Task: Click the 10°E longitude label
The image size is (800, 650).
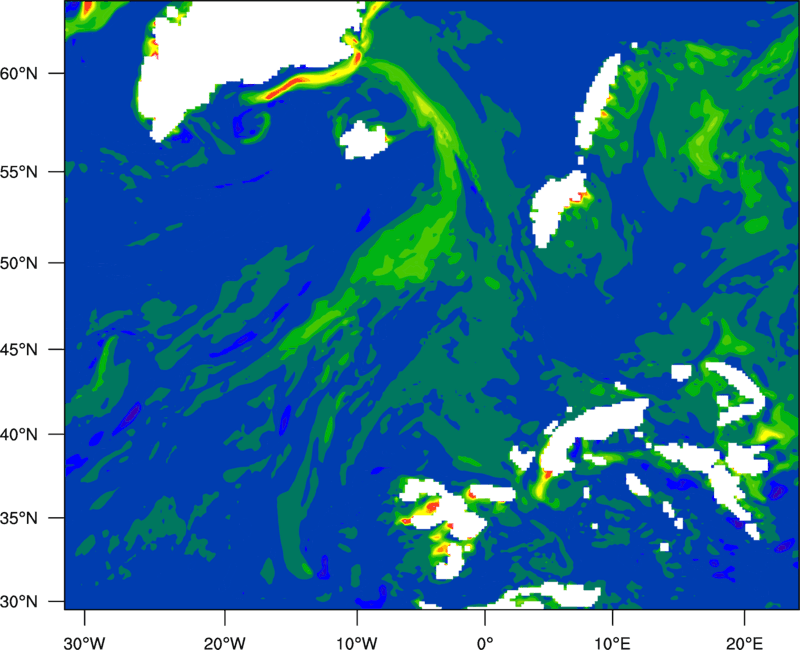Action: click(x=612, y=643)
